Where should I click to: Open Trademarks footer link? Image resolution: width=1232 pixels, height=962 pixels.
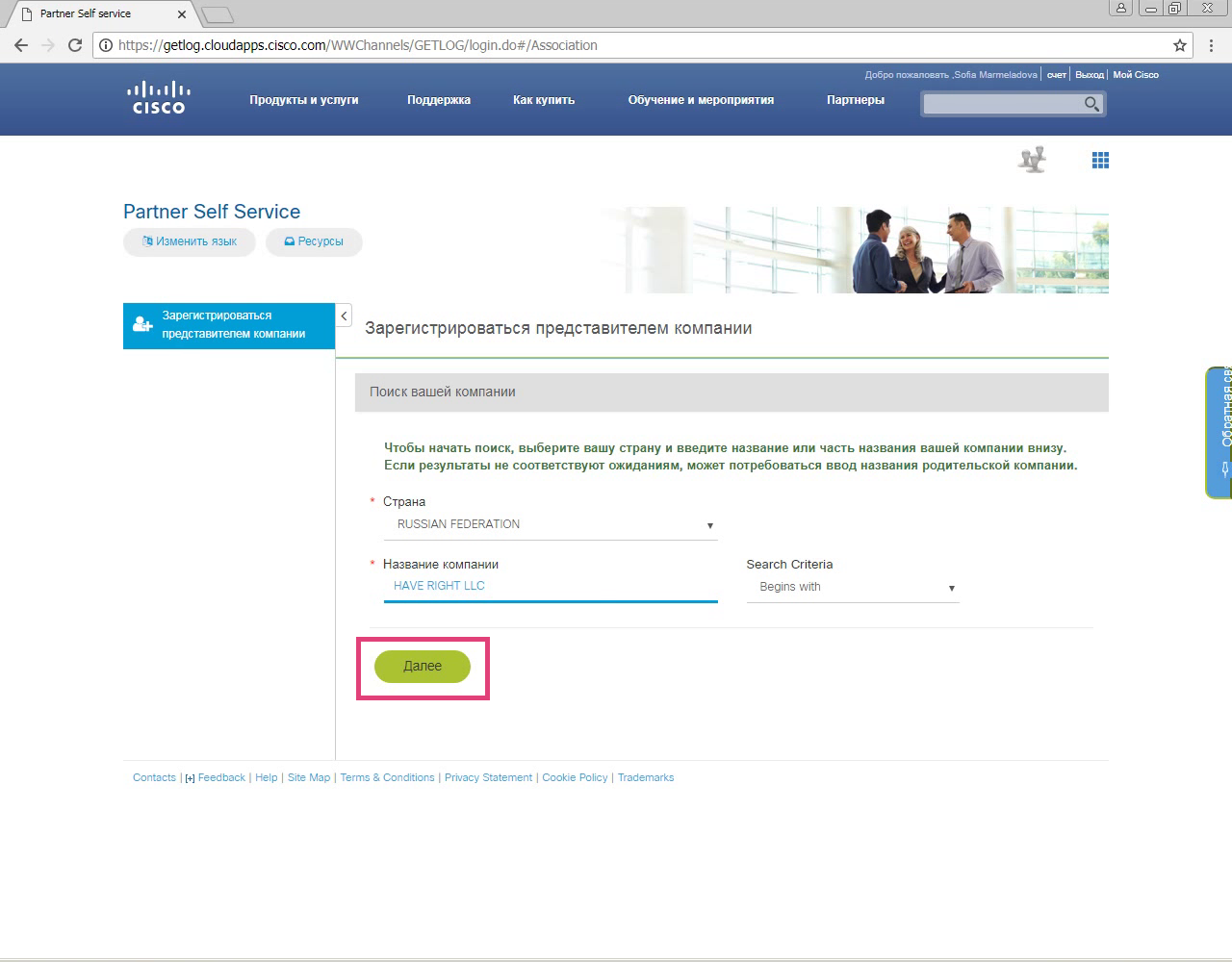[x=646, y=777]
